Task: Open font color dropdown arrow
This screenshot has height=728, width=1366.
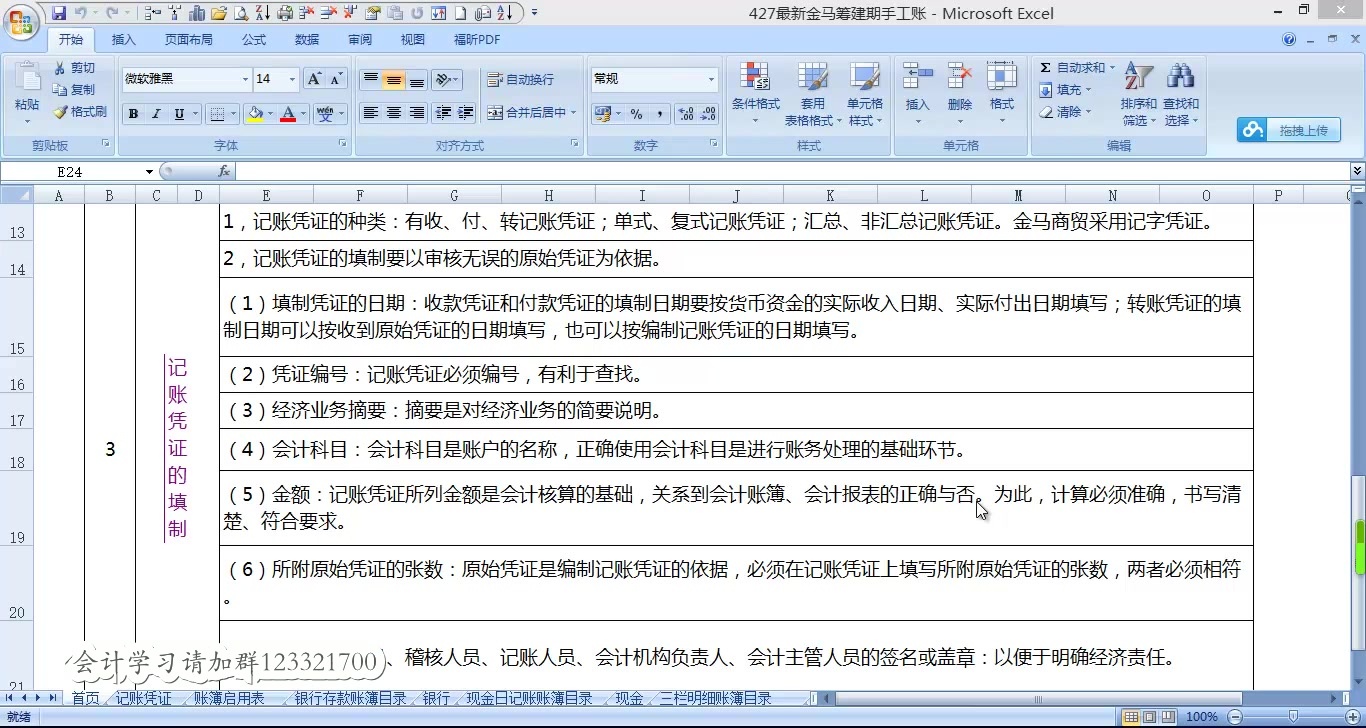Action: 303,114
